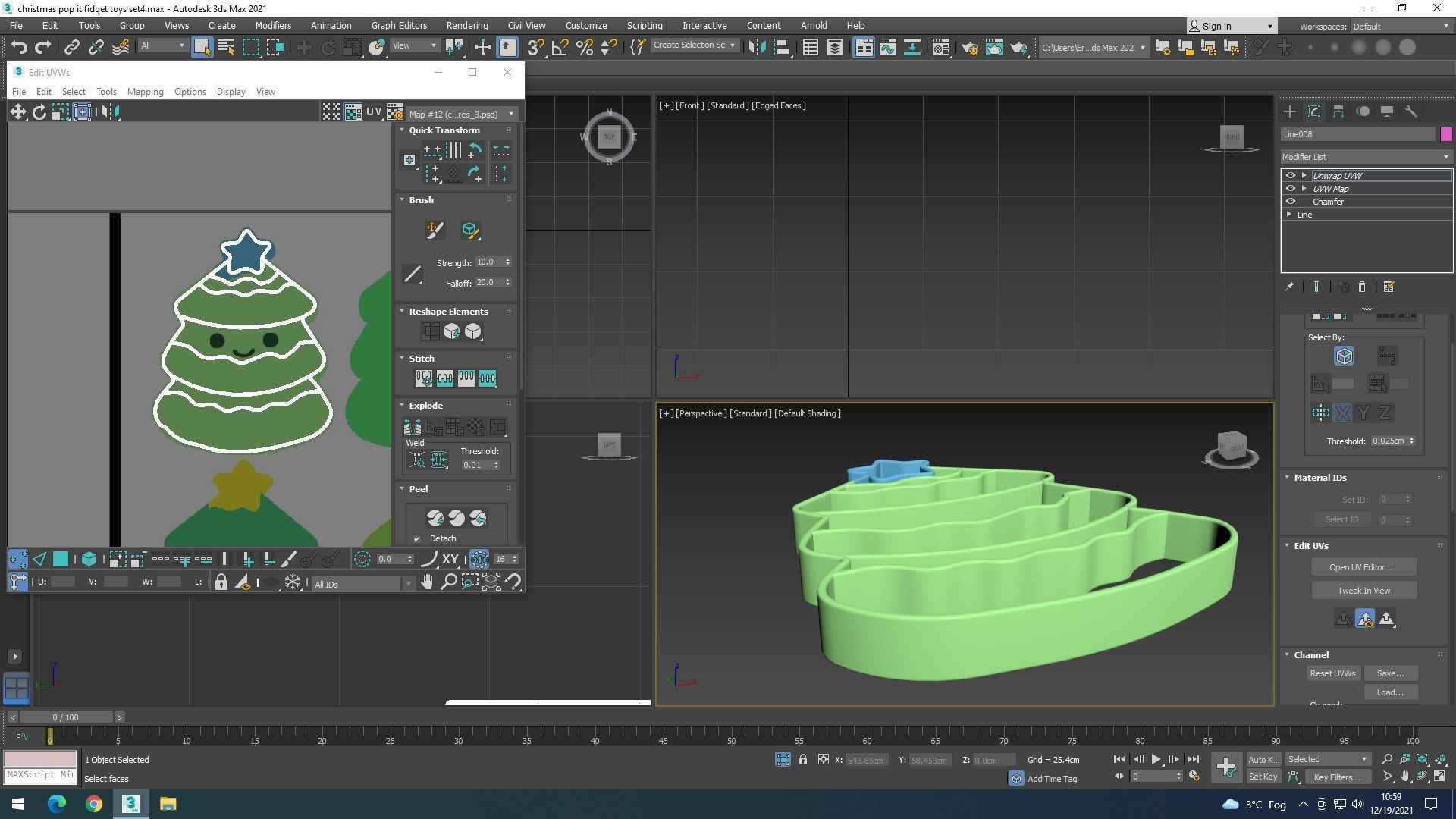The height and width of the screenshot is (819, 1456).
Task: Toggle the Chamfer modifier visibility eye
Action: point(1291,202)
